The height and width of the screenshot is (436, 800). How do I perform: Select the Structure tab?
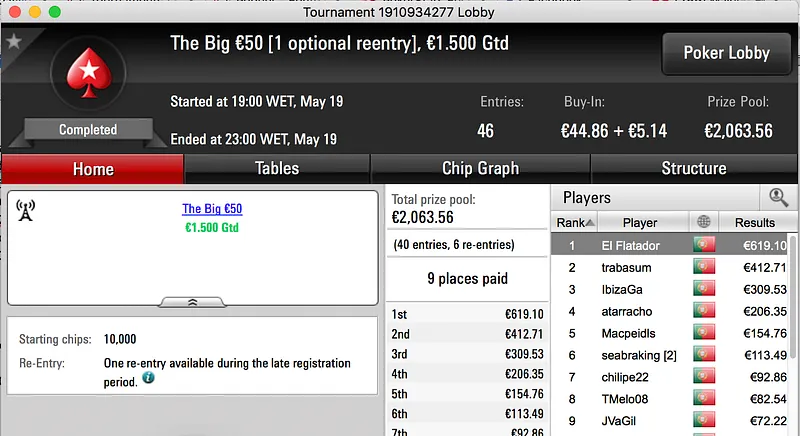693,169
